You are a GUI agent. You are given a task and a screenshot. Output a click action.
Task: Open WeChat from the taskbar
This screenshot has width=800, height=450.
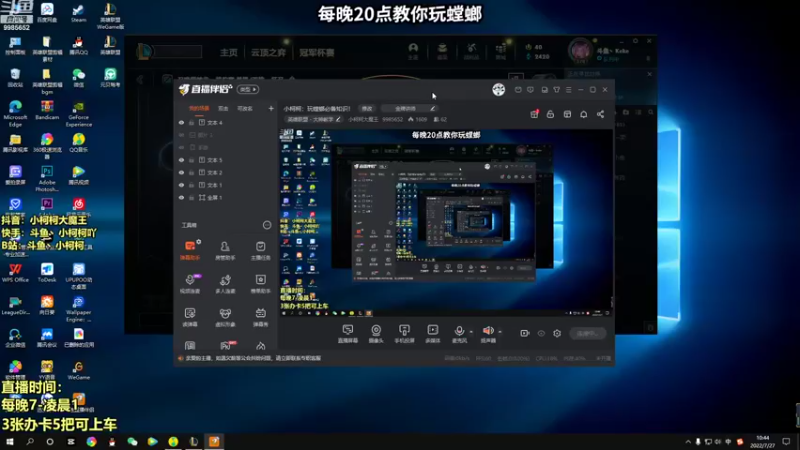pyautogui.click(x=132, y=441)
